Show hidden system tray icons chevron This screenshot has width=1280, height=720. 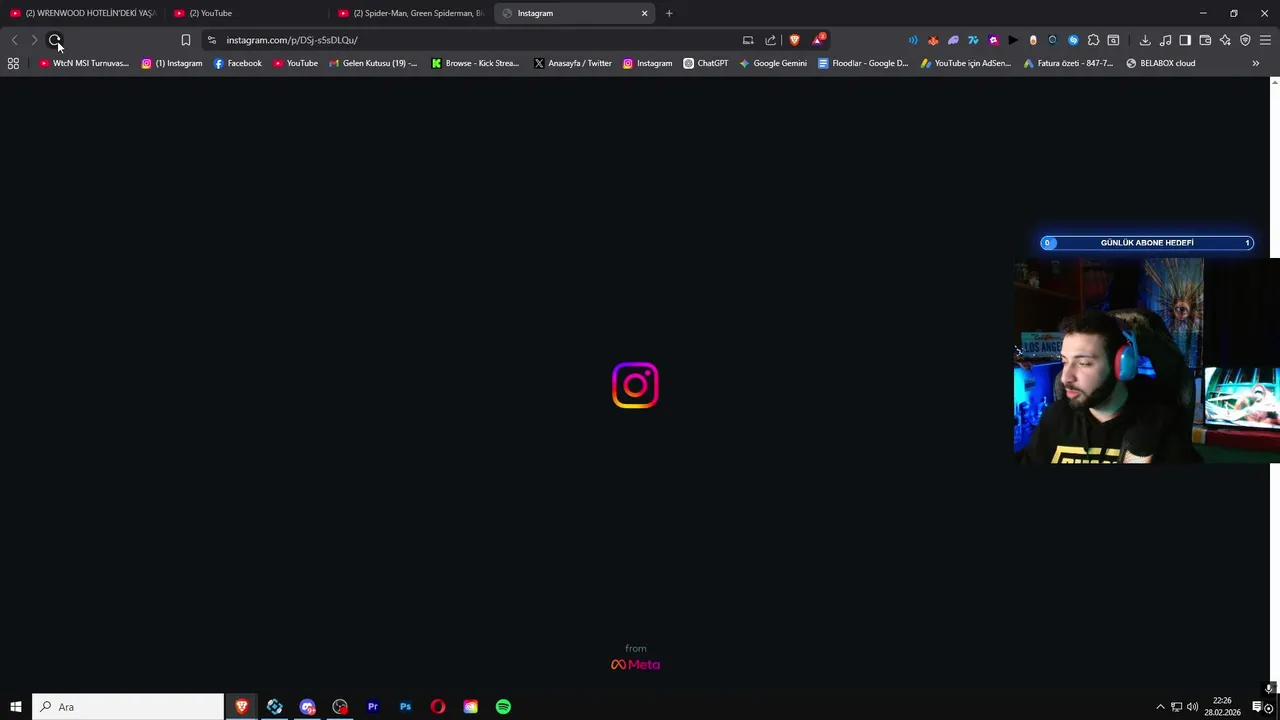[1160, 707]
